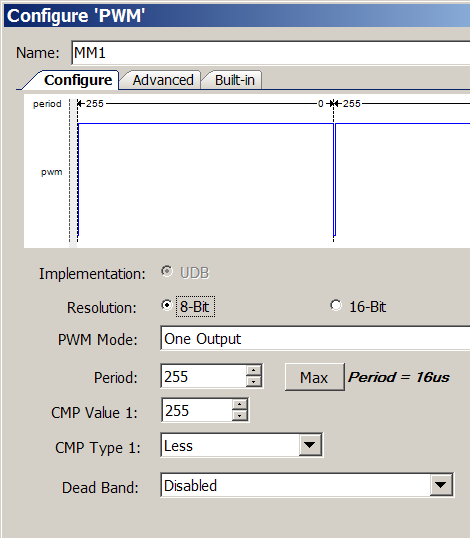Image resolution: width=470 pixels, height=538 pixels.
Task: Decrease Period with the down arrow
Action: point(254,382)
